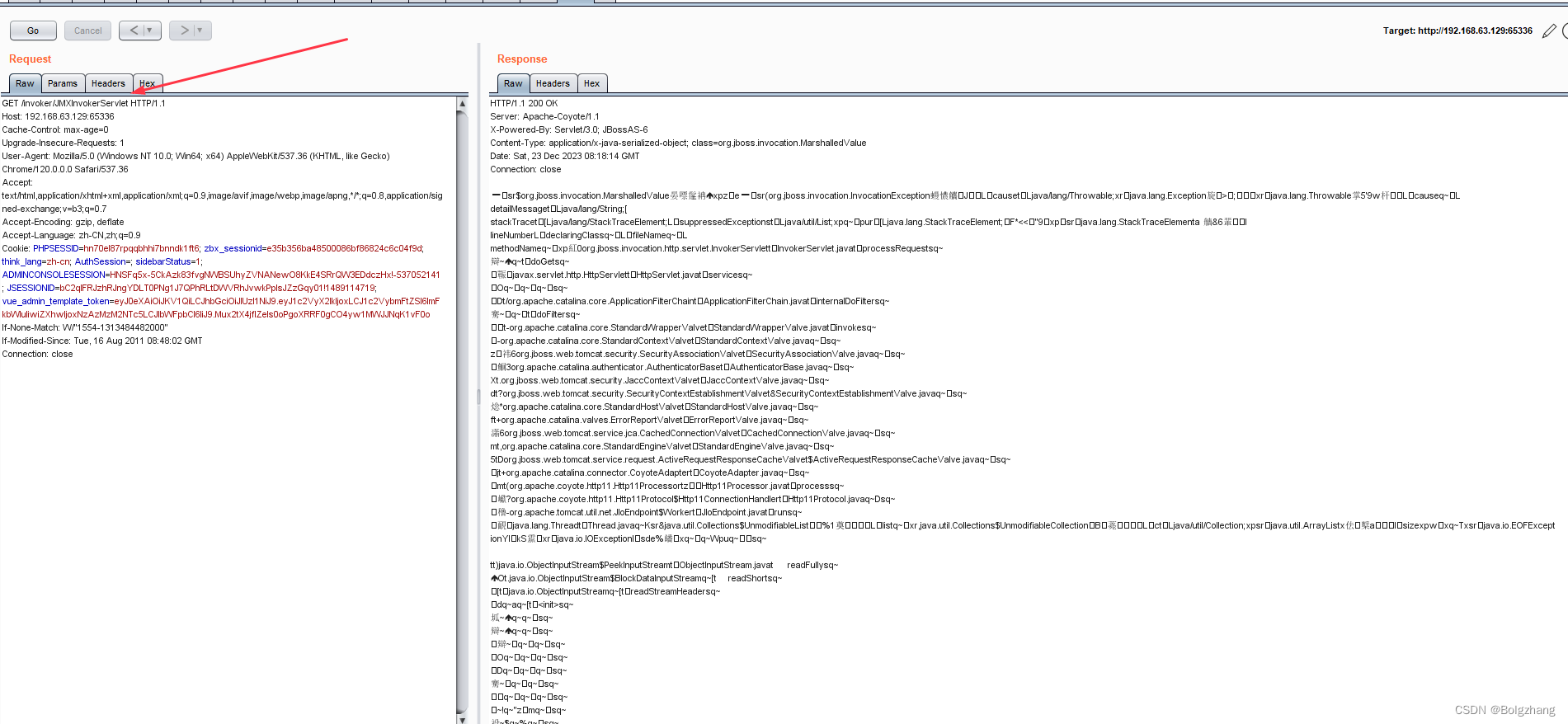Click the If-Modified-Since header line
The height and width of the screenshot is (724, 1568).
(x=102, y=341)
